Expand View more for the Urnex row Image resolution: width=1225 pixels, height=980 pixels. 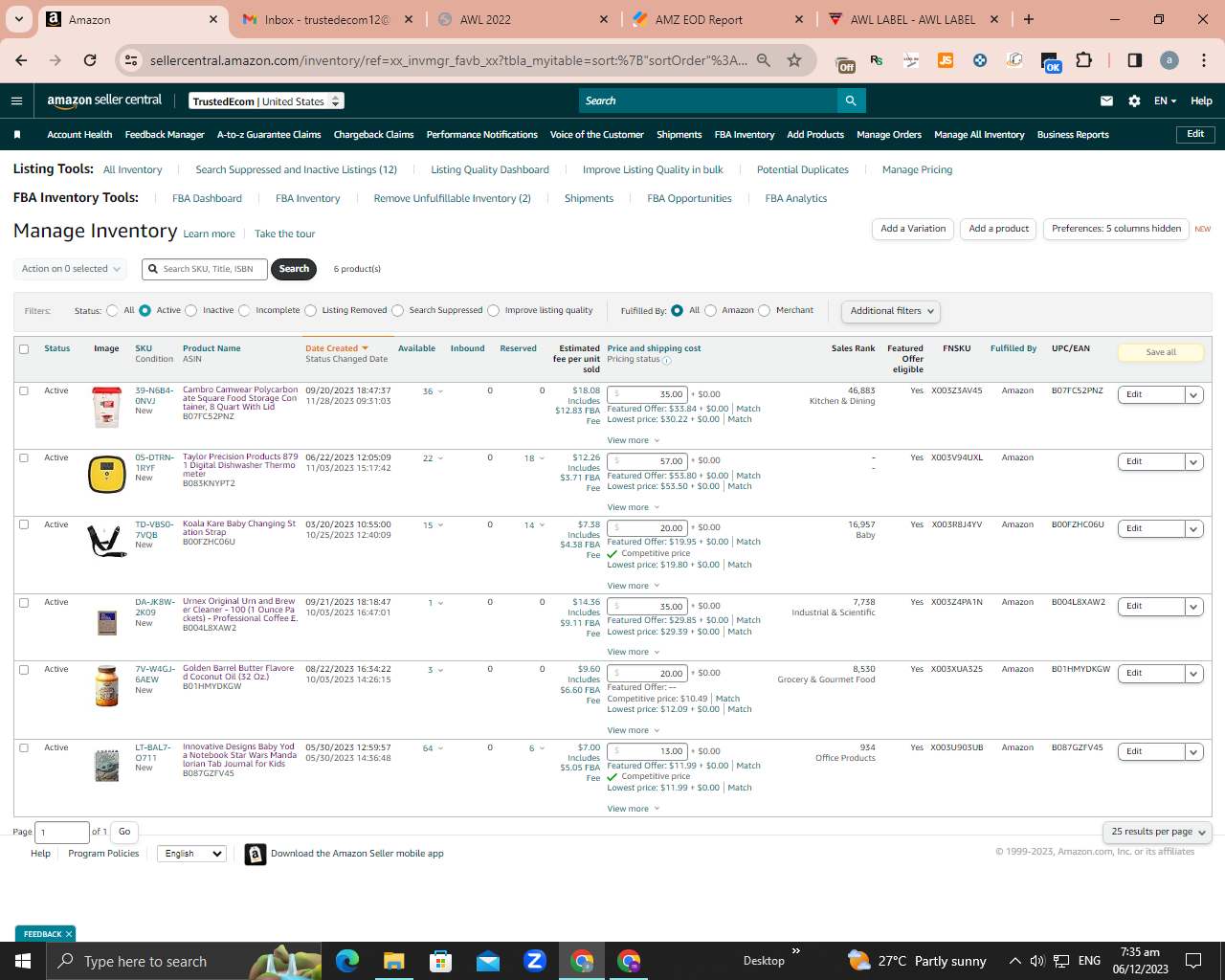(x=634, y=653)
